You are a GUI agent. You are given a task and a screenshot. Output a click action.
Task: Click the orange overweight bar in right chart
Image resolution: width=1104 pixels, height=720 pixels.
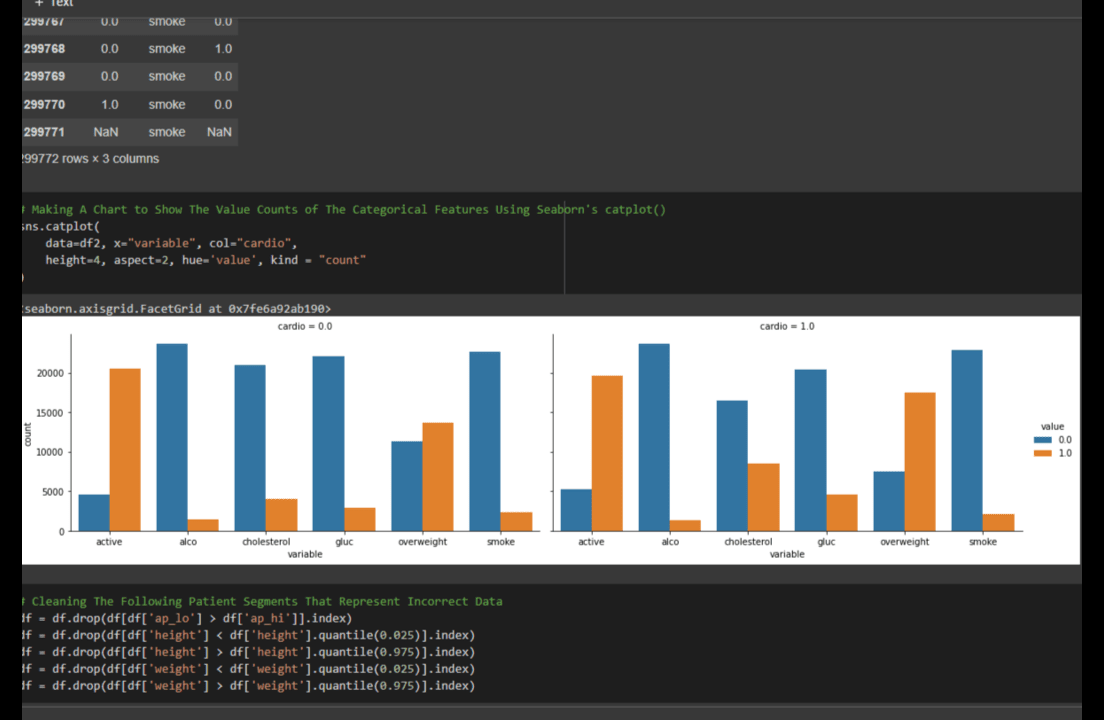coord(920,461)
